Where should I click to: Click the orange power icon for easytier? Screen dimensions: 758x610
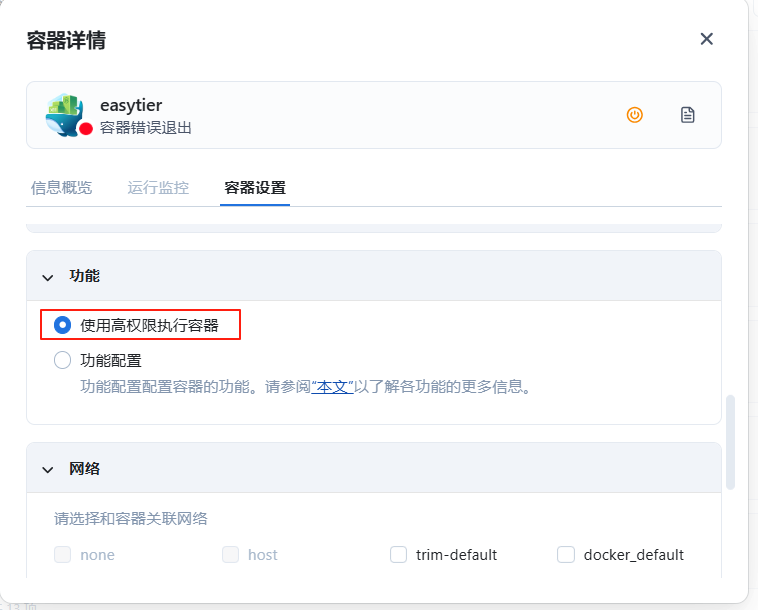pyautogui.click(x=634, y=115)
